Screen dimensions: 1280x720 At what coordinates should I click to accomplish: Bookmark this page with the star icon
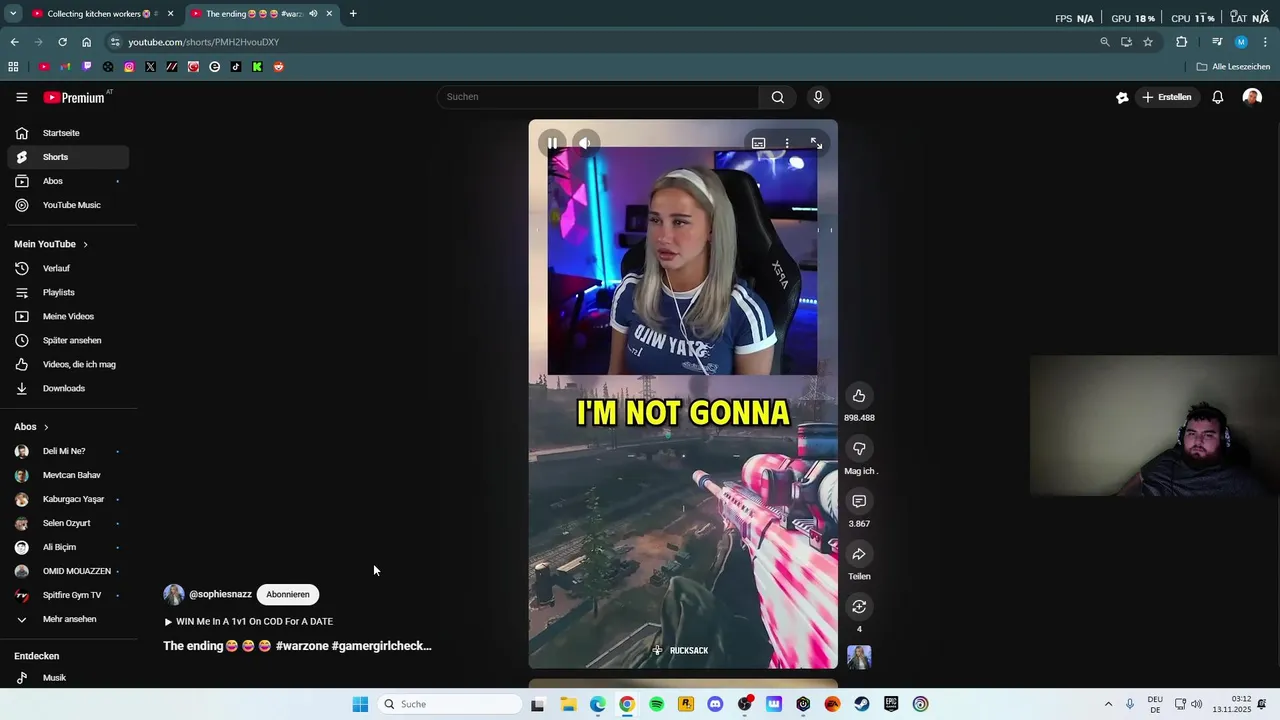tap(1148, 42)
